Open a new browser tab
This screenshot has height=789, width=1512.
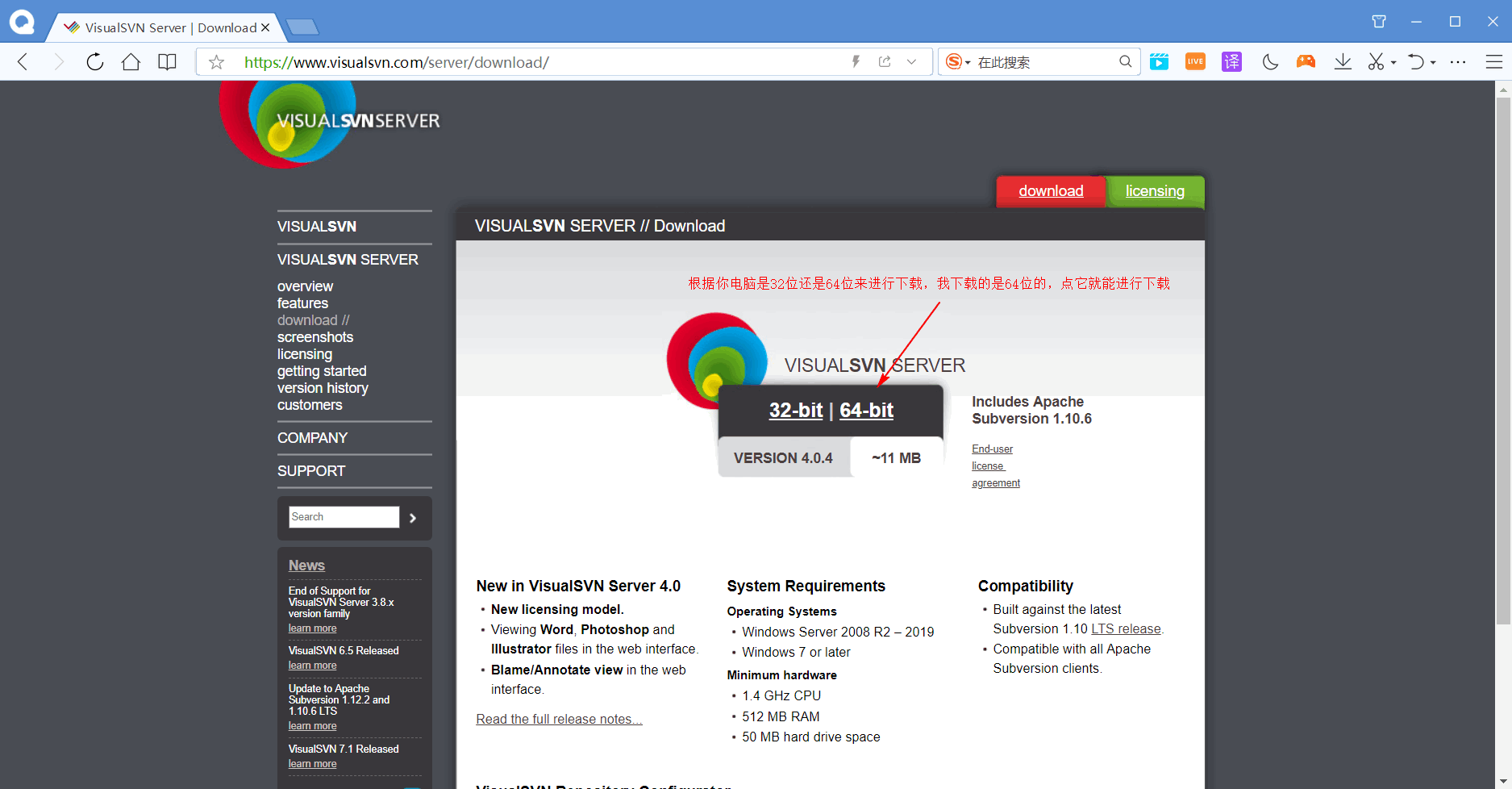click(302, 27)
